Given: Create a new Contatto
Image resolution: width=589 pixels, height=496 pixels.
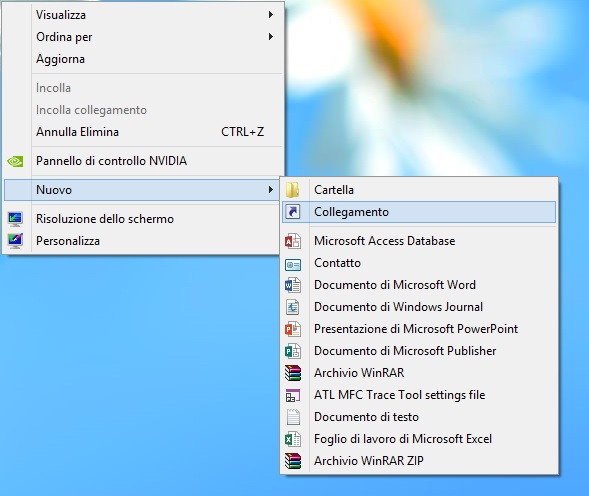Looking at the screenshot, I should click(419, 263).
